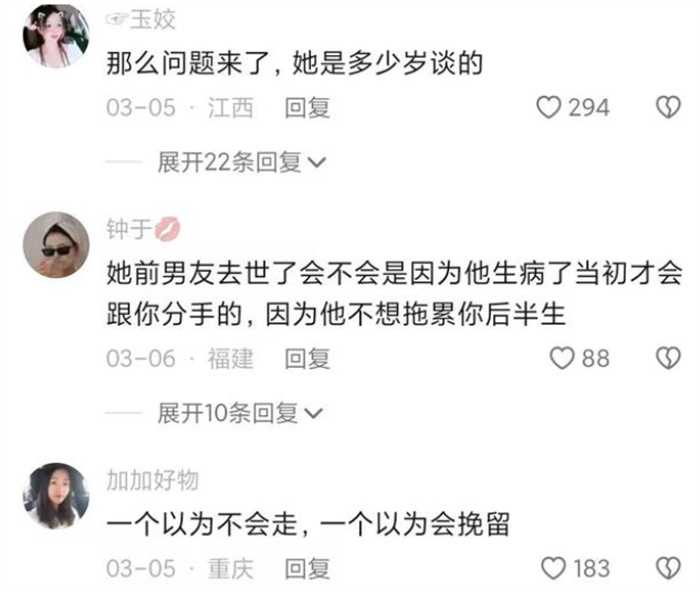Like the 加加好物 comment with 183 likes
Viewport: 700px width, 592px height.
pyautogui.click(x=553, y=568)
